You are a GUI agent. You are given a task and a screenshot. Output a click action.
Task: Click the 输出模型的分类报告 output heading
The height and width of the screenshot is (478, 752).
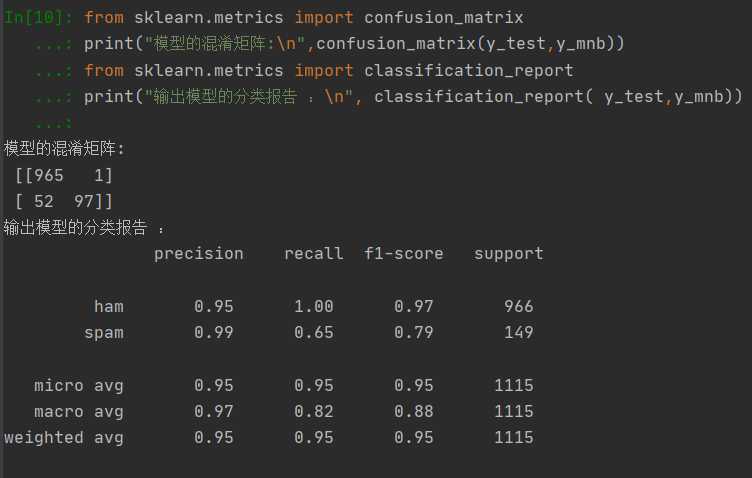coord(75,227)
